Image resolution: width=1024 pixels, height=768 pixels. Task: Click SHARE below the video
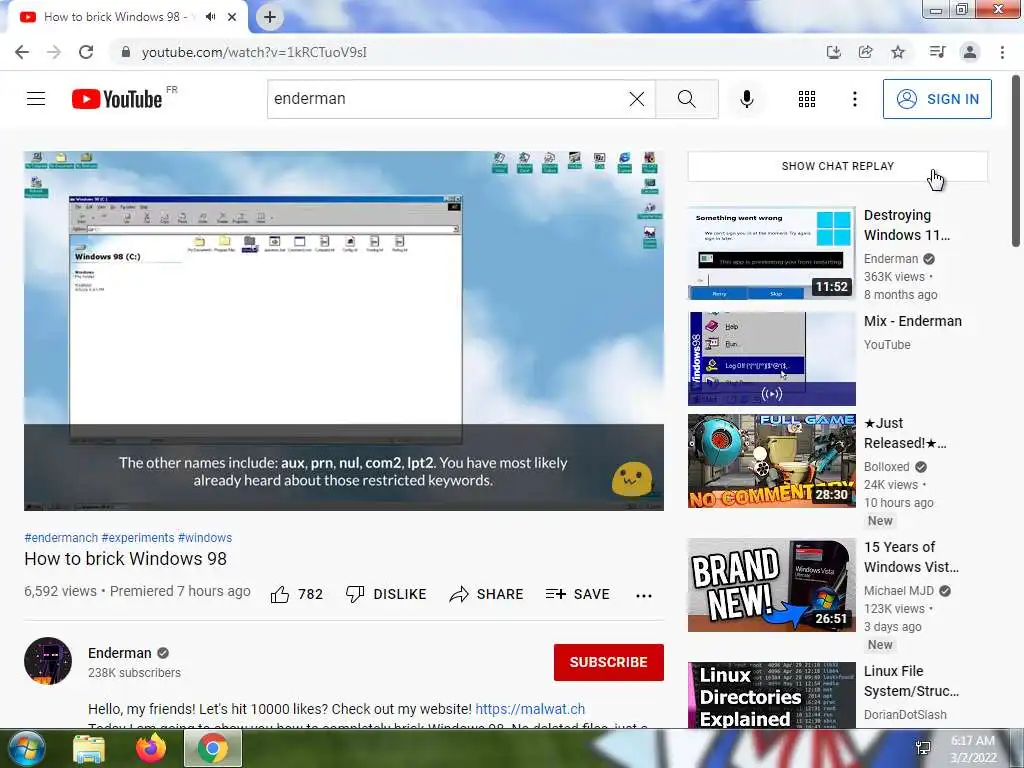click(487, 594)
